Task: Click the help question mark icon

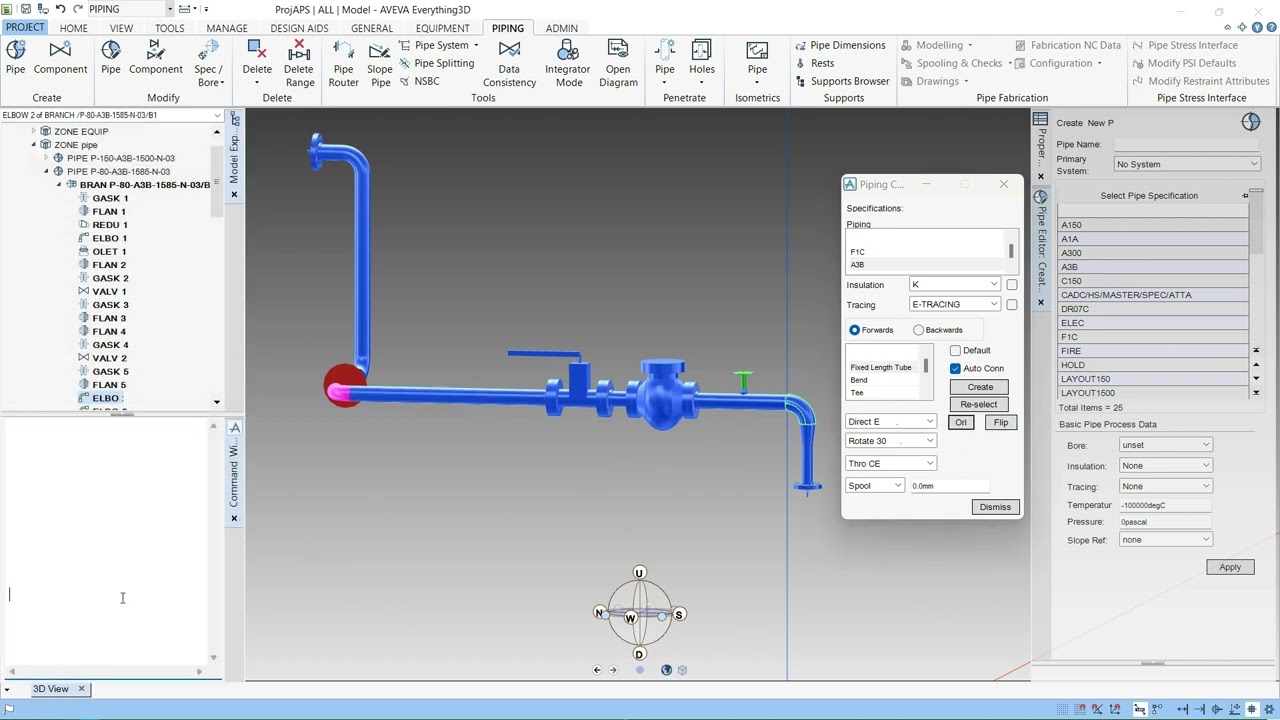Action: coord(1271,27)
